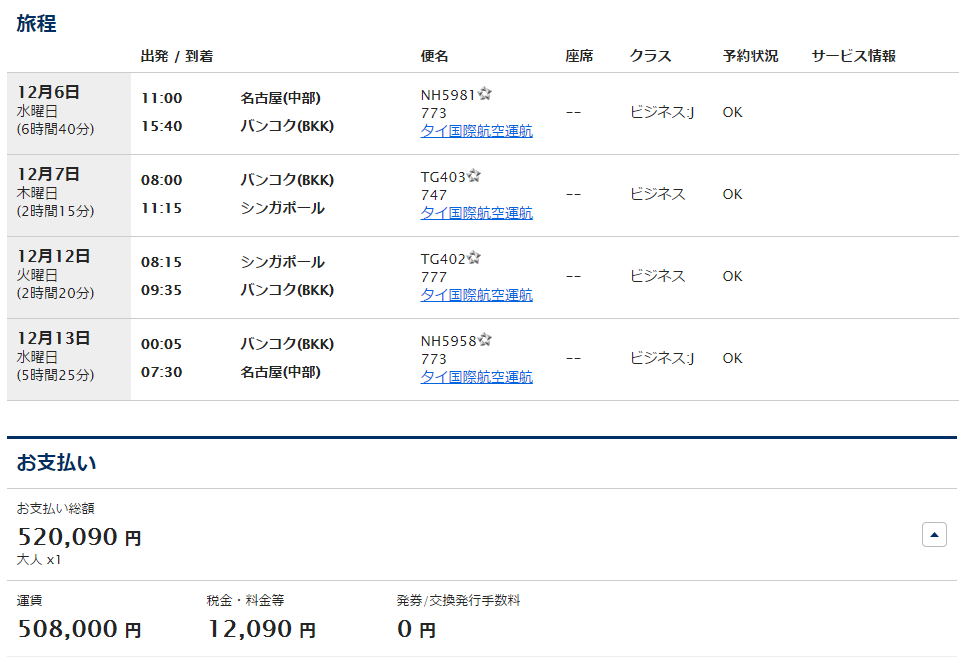Click Star Alliance icon beside flight NH5981
The height and width of the screenshot is (657, 959).
[485, 94]
